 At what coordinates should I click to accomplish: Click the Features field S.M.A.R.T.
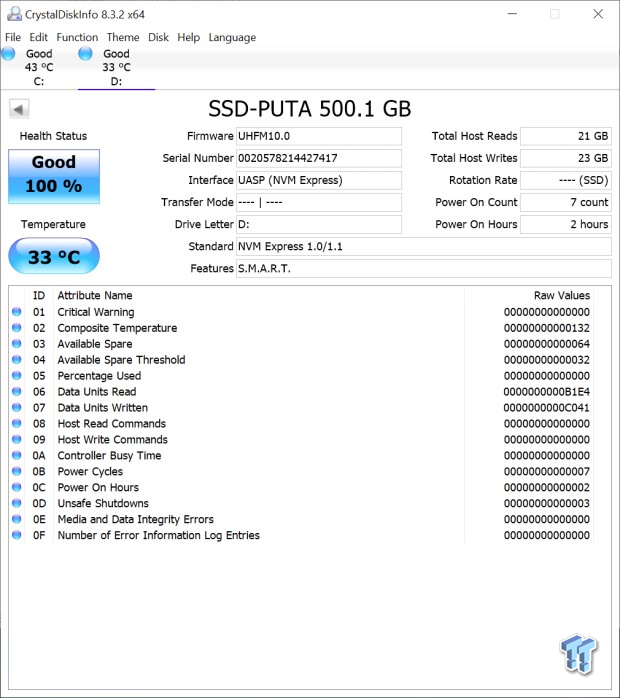point(424,268)
